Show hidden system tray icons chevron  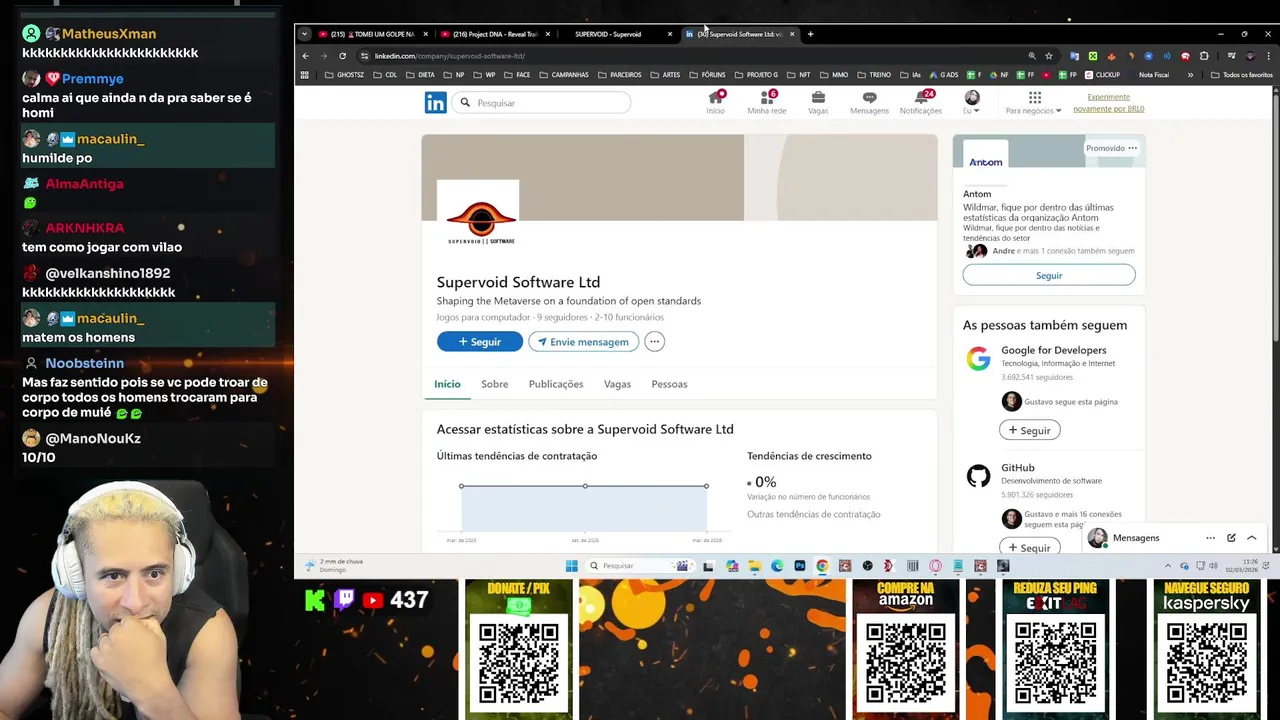coord(1168,566)
